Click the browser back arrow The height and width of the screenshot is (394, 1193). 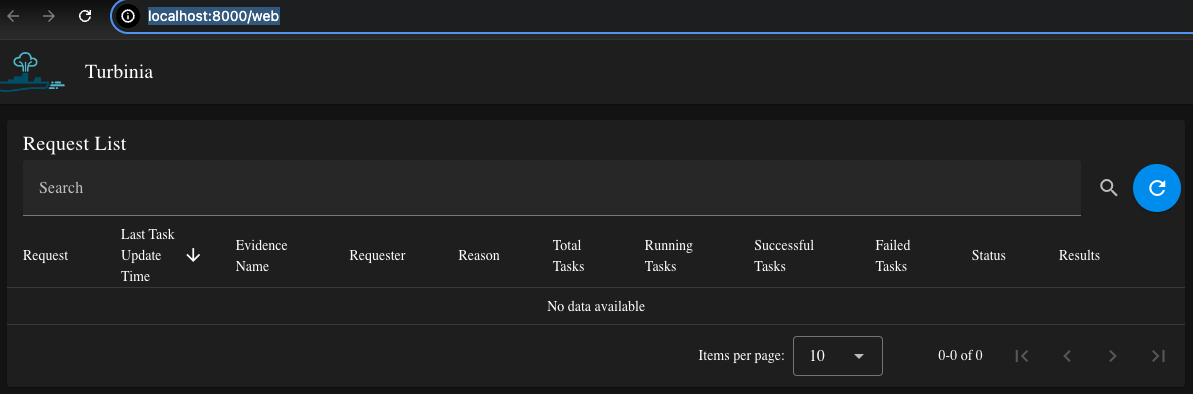[x=13, y=16]
